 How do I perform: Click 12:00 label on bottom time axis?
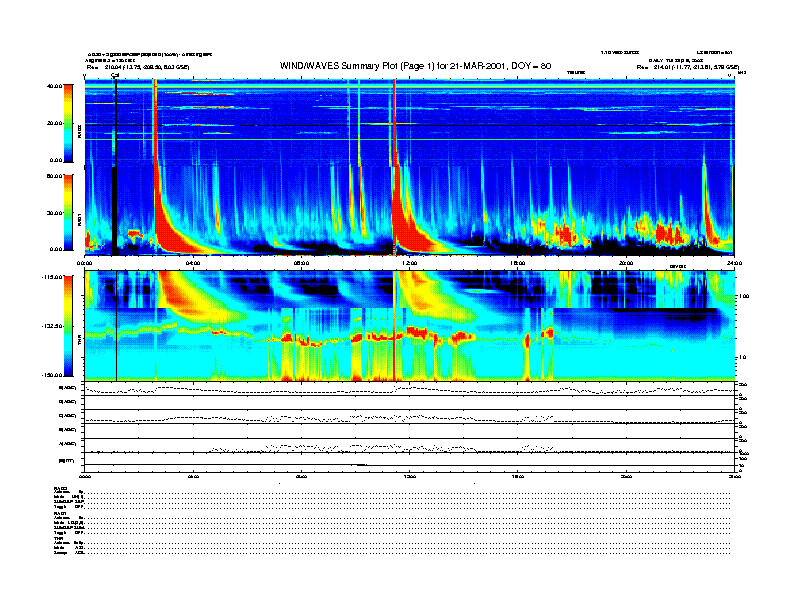point(409,476)
